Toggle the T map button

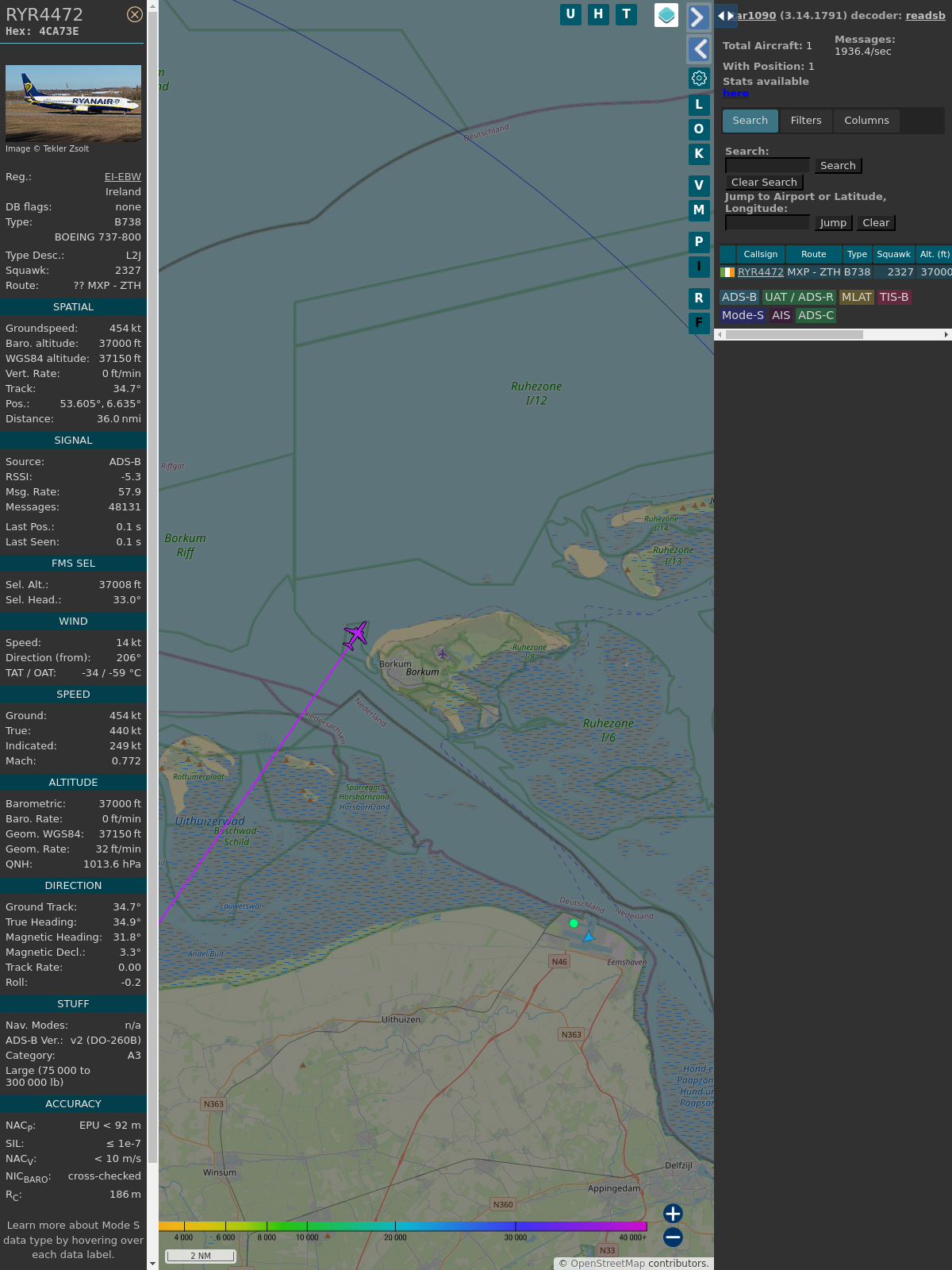[626, 14]
